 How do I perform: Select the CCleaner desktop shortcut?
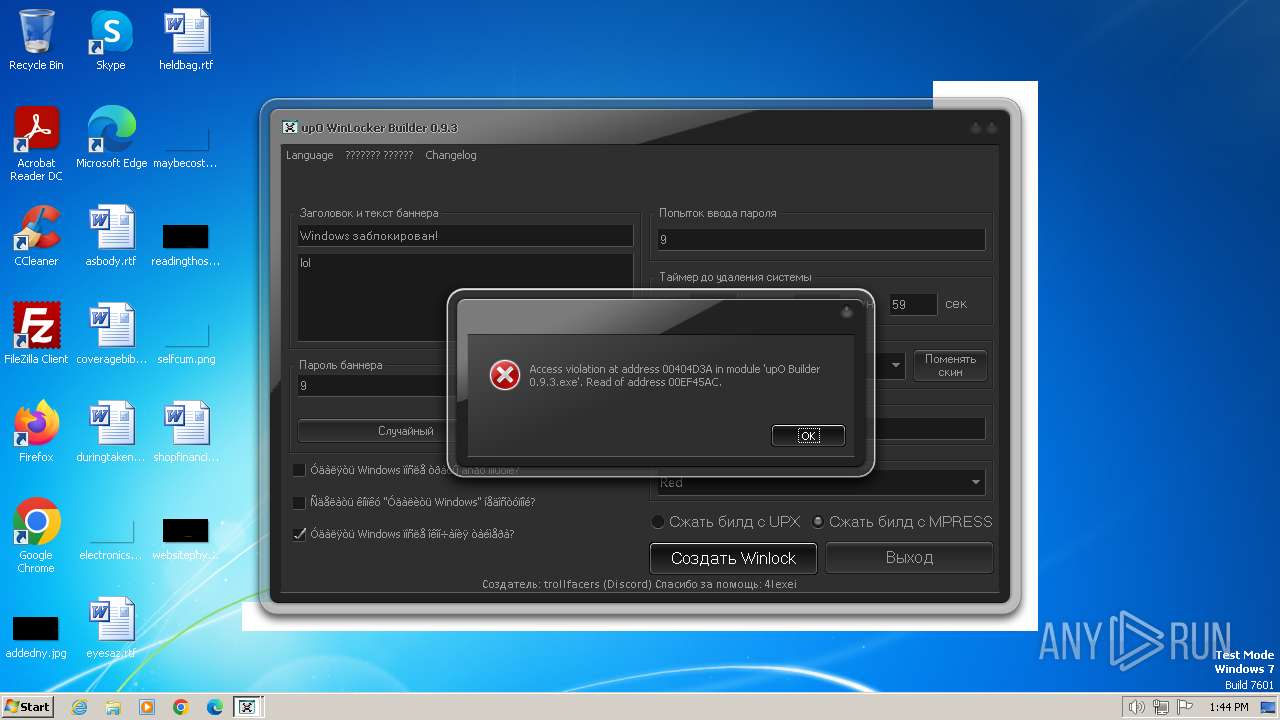(x=36, y=236)
